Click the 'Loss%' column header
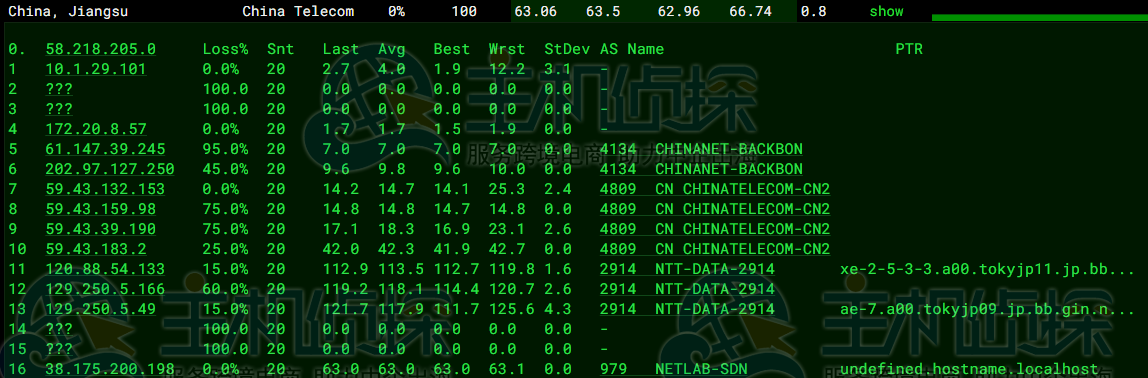Screen dimensions: 1148x378 226,49
